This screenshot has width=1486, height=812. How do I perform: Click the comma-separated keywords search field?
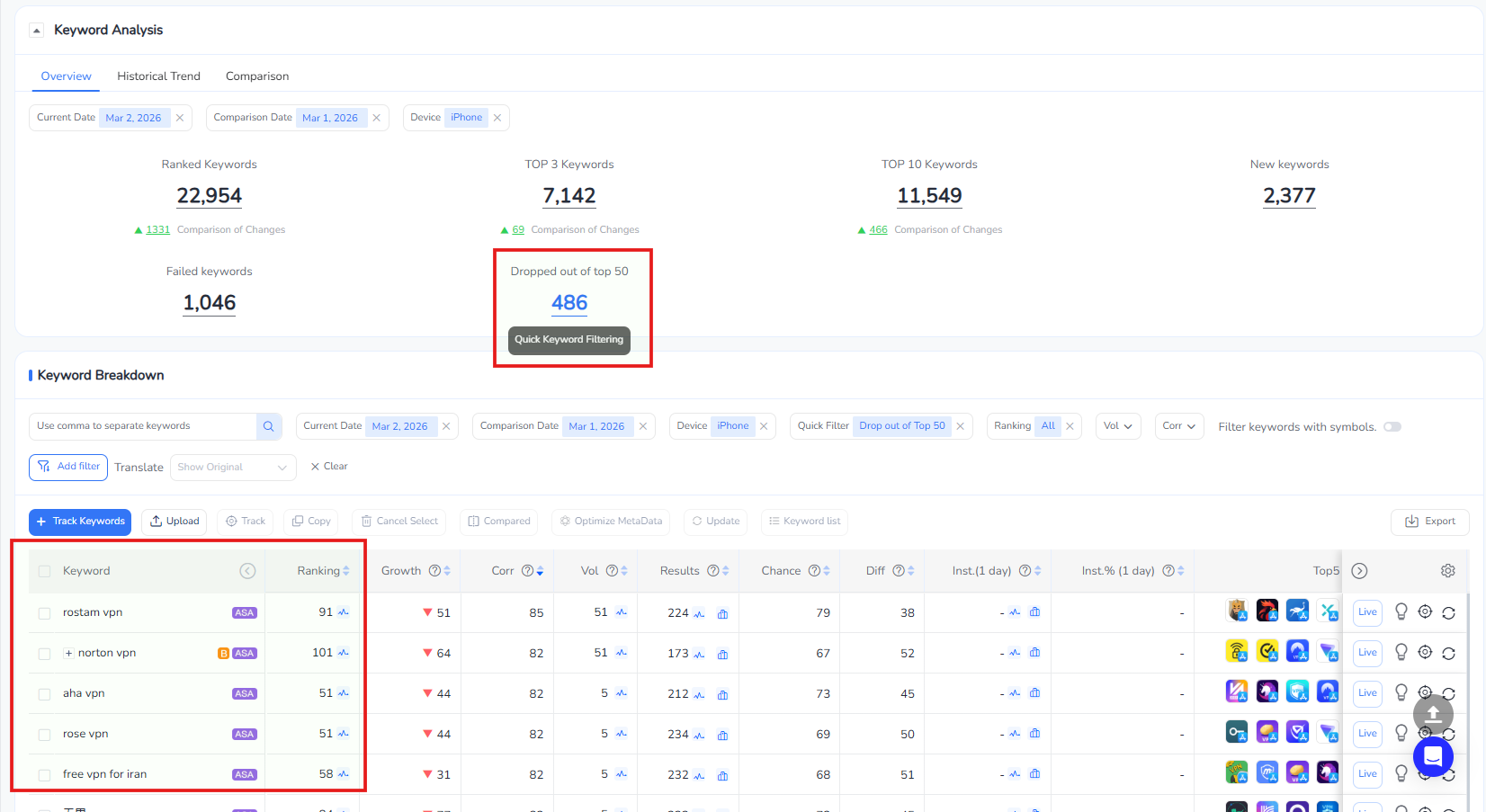click(144, 426)
